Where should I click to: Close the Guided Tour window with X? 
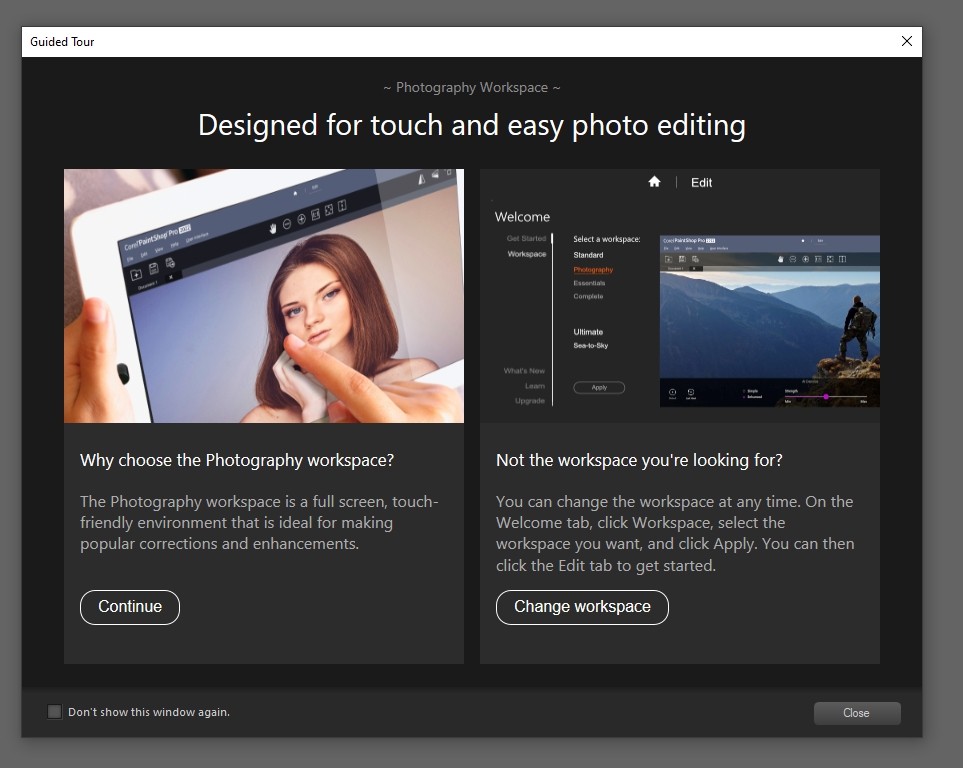[906, 42]
